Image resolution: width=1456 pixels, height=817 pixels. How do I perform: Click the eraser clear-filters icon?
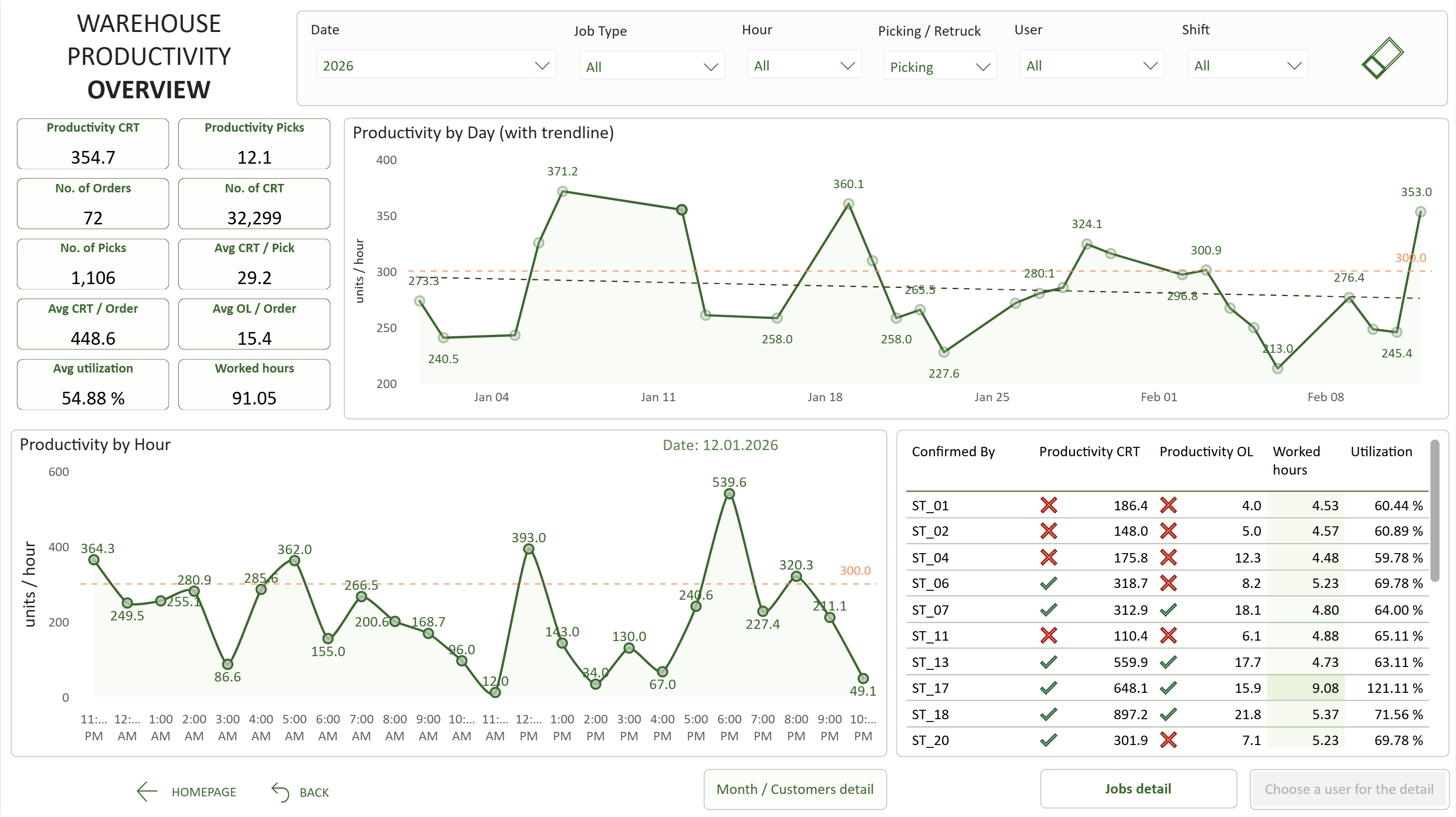(1382, 58)
